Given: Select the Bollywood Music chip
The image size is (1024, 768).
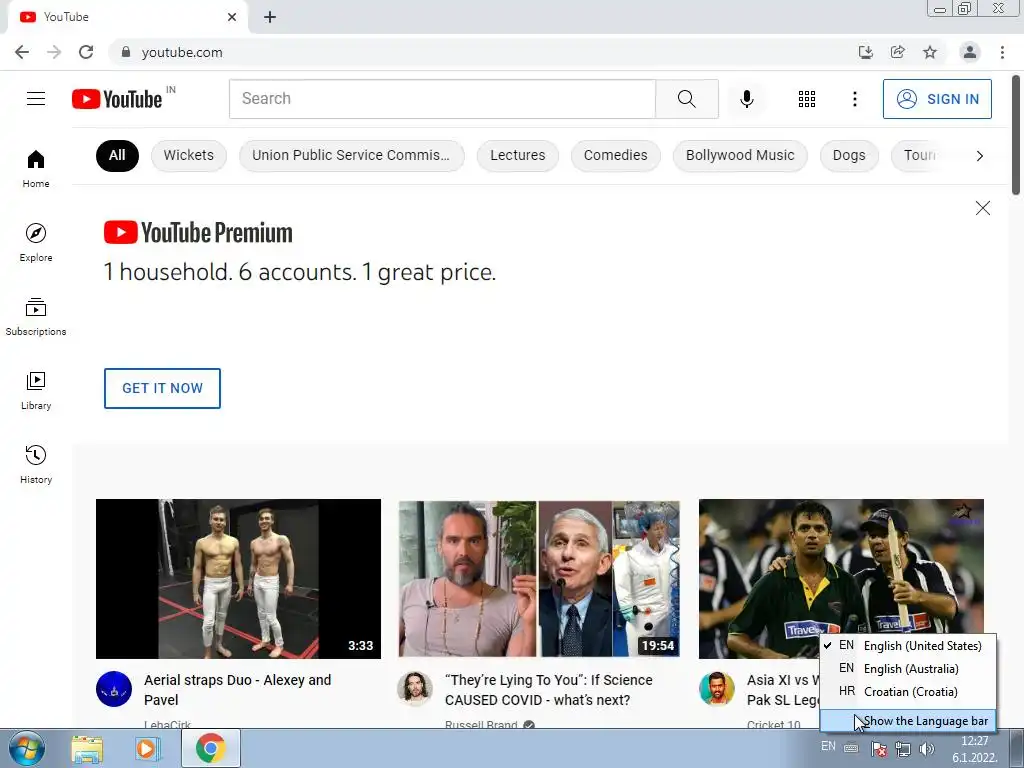Looking at the screenshot, I should tap(740, 155).
